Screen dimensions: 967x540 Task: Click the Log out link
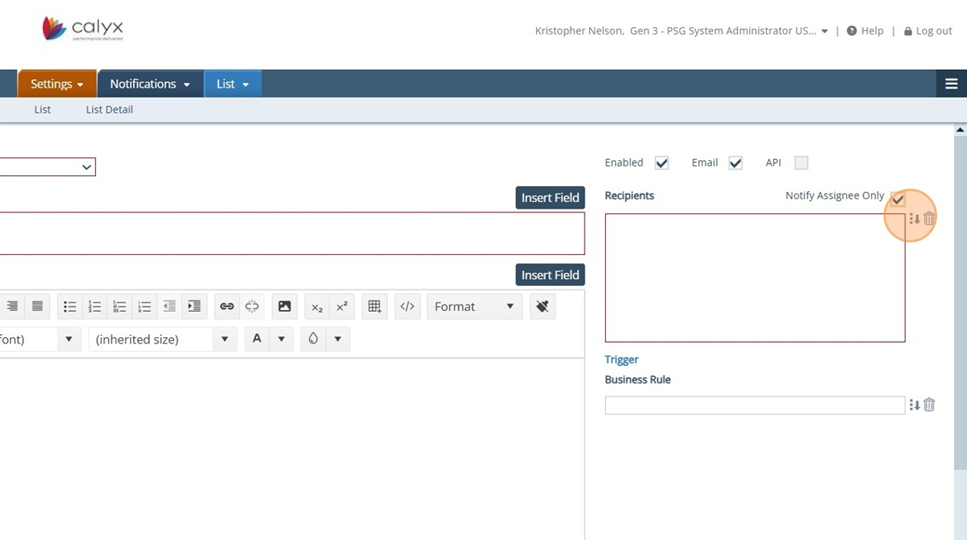[x=927, y=31]
